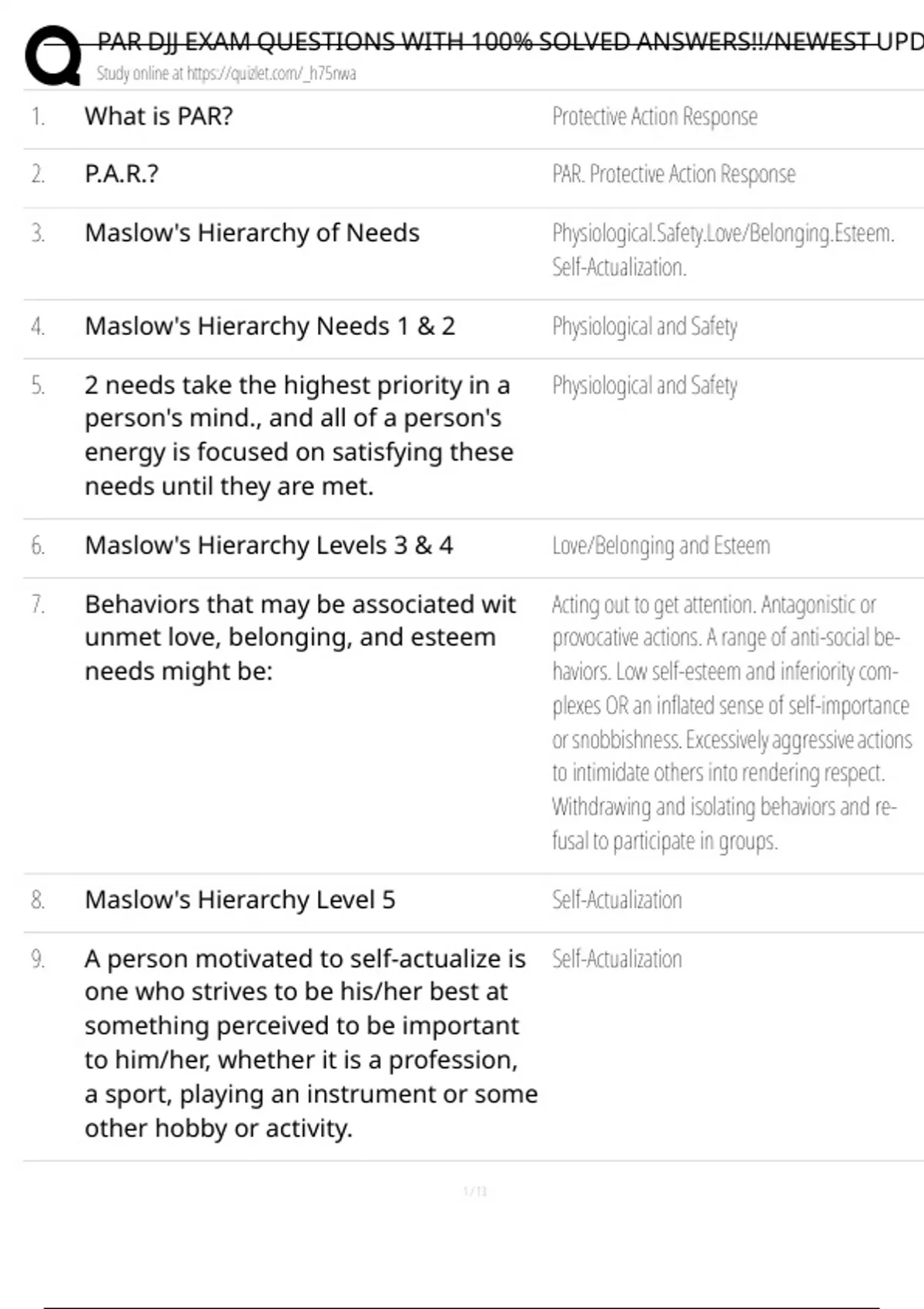924x1309 pixels.
Task: Click the "Self-Actualization" answer in row 8
Action: 617,900
